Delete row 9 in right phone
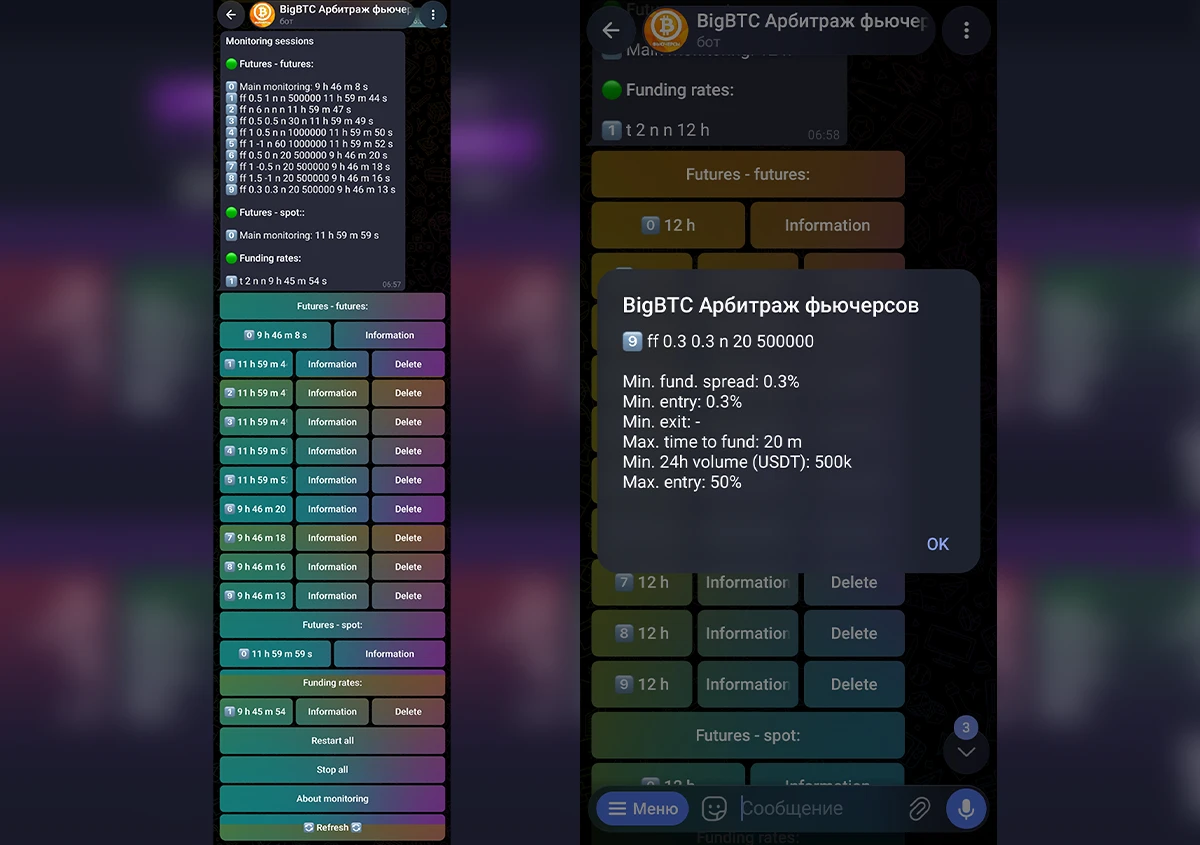 [854, 684]
